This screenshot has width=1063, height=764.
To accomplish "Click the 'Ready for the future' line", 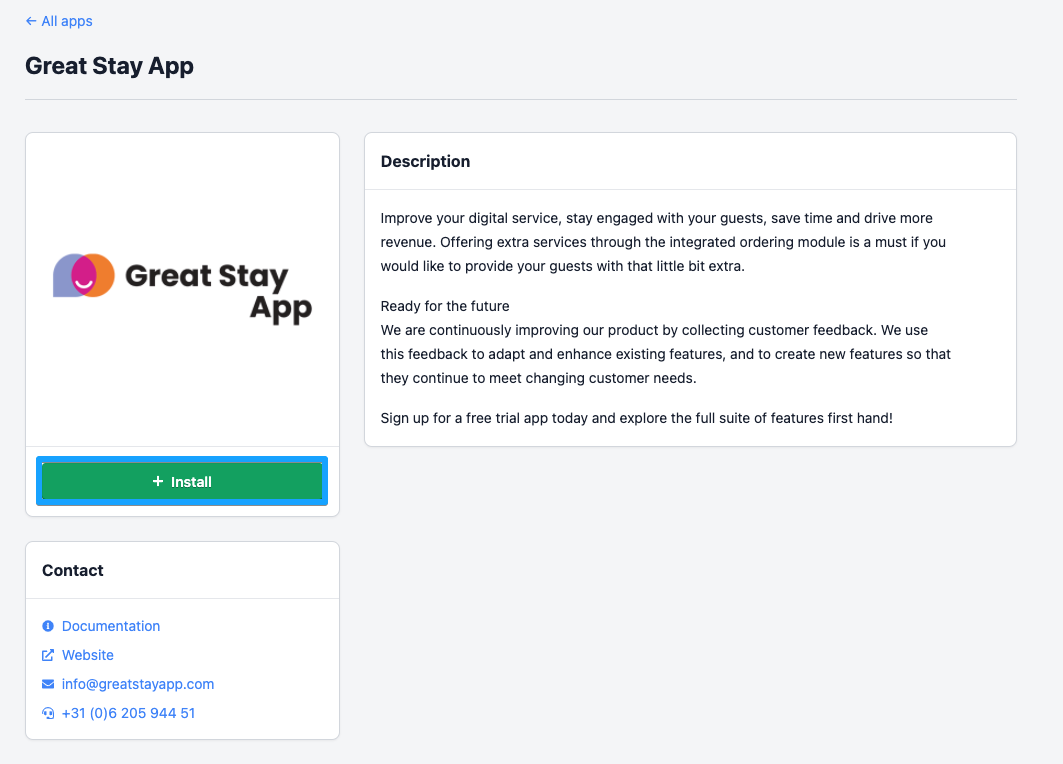I will tap(445, 306).
